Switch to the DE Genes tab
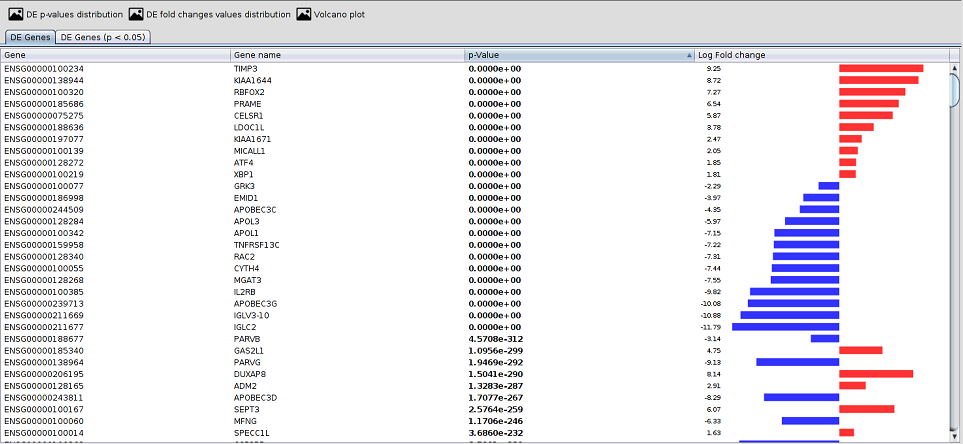 click(x=29, y=37)
